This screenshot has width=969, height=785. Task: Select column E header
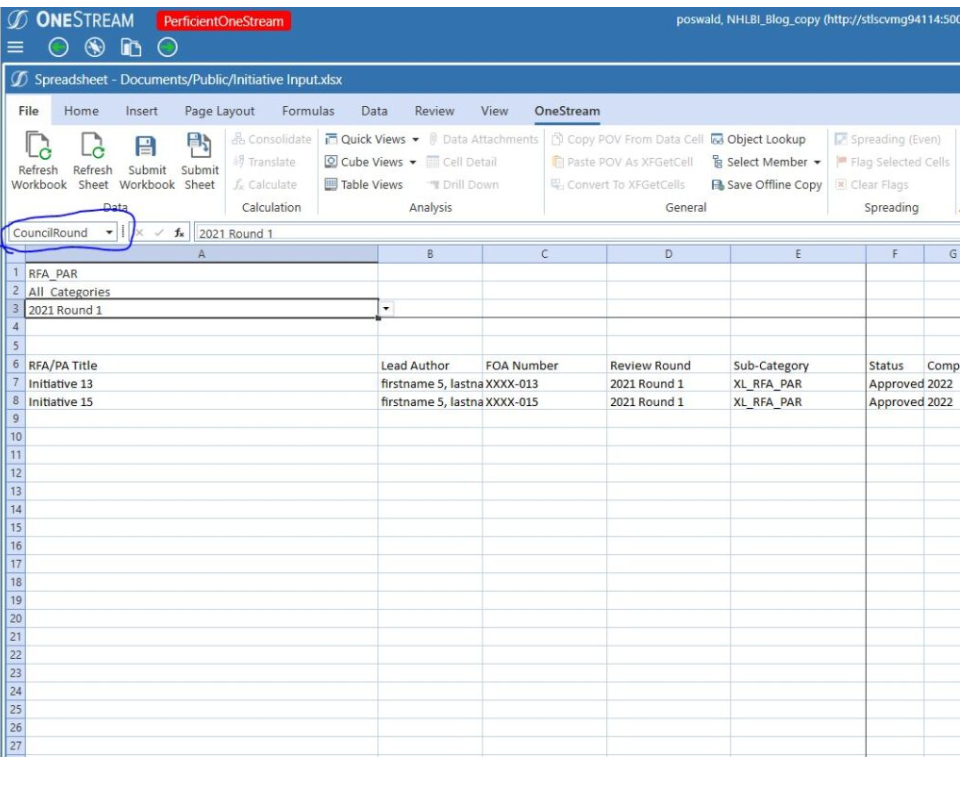pyautogui.click(x=798, y=254)
